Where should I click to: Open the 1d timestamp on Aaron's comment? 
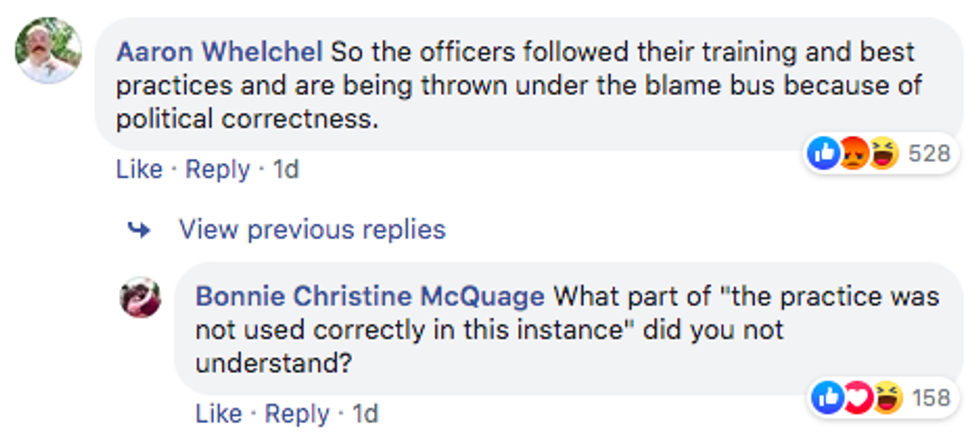286,170
